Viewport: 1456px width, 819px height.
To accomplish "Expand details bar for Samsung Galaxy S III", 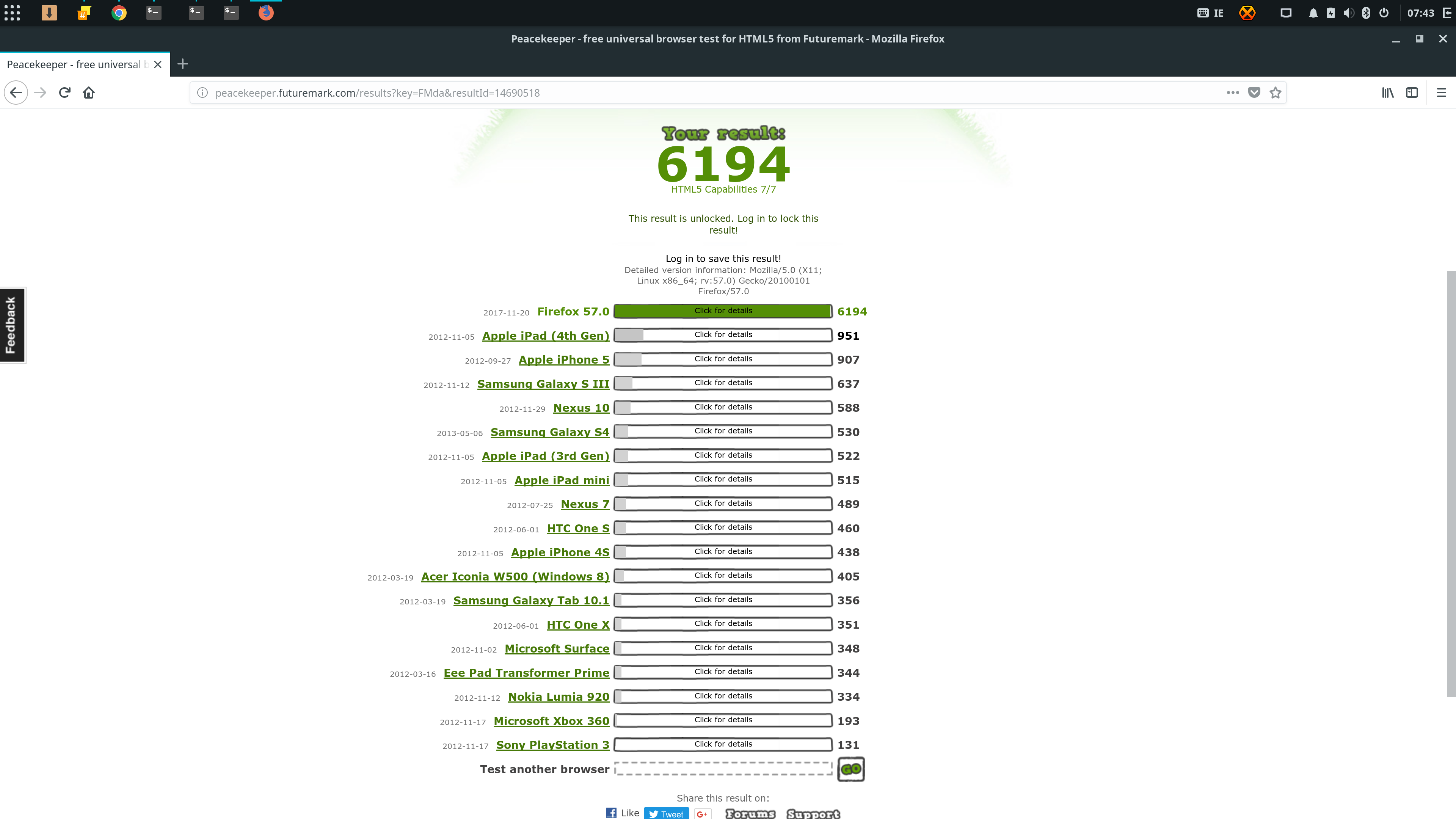I will (723, 383).
